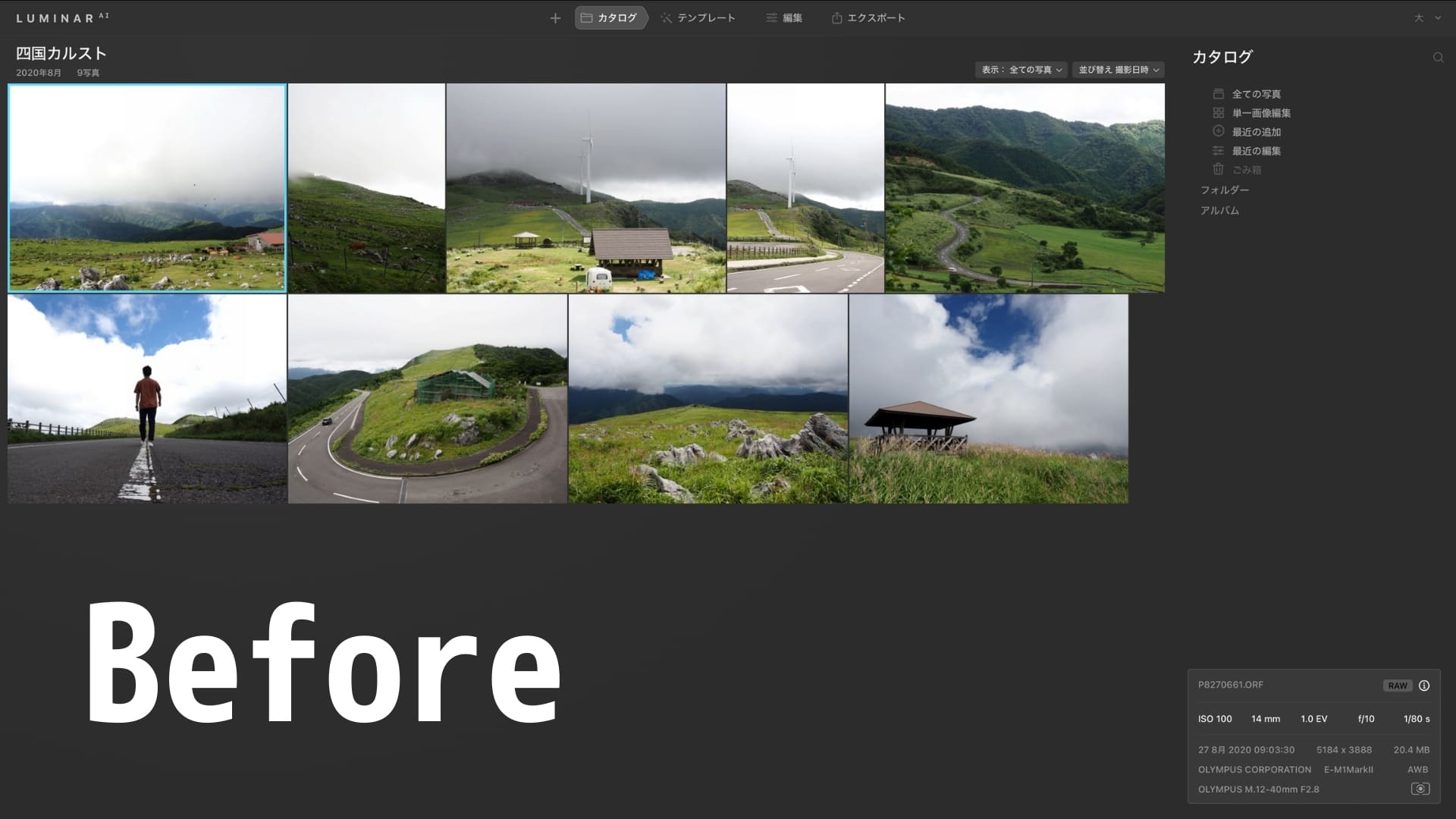The image size is (1456, 819).
Task: Select the hairpin curve road thumbnail
Action: pos(427,399)
